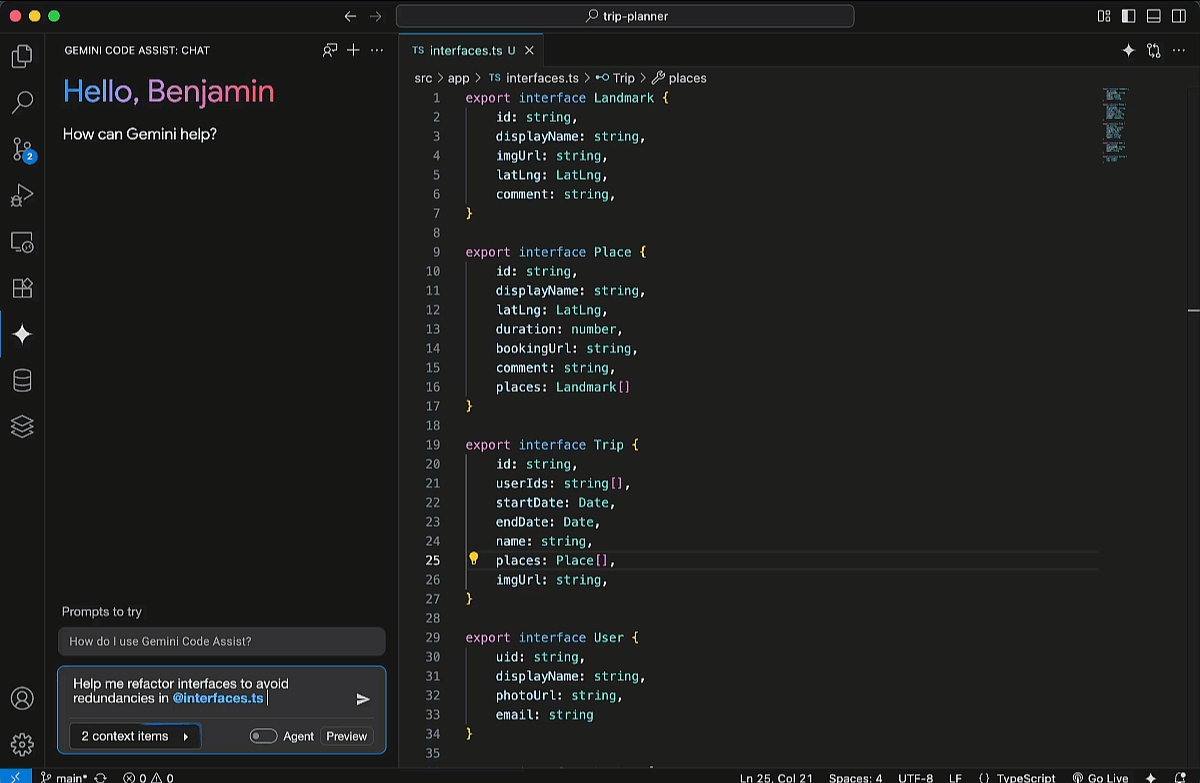Click the sync changes icon in status bar
Image resolution: width=1200 pixels, height=783 pixels.
pyautogui.click(x=100, y=777)
